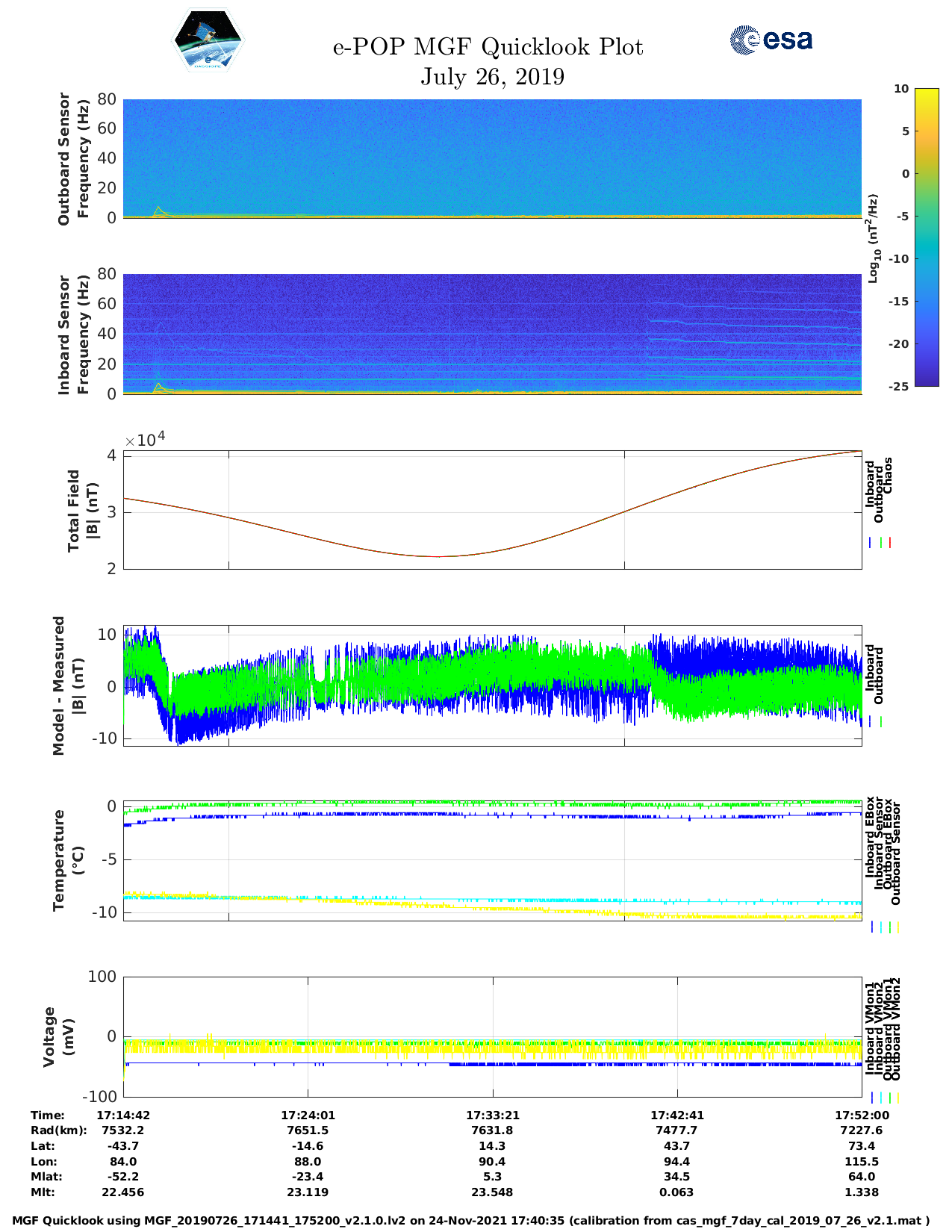This screenshot has width=952, height=1232.
Task: Click the ×10⁴ exponent on Total Field axis
Action: (145, 439)
